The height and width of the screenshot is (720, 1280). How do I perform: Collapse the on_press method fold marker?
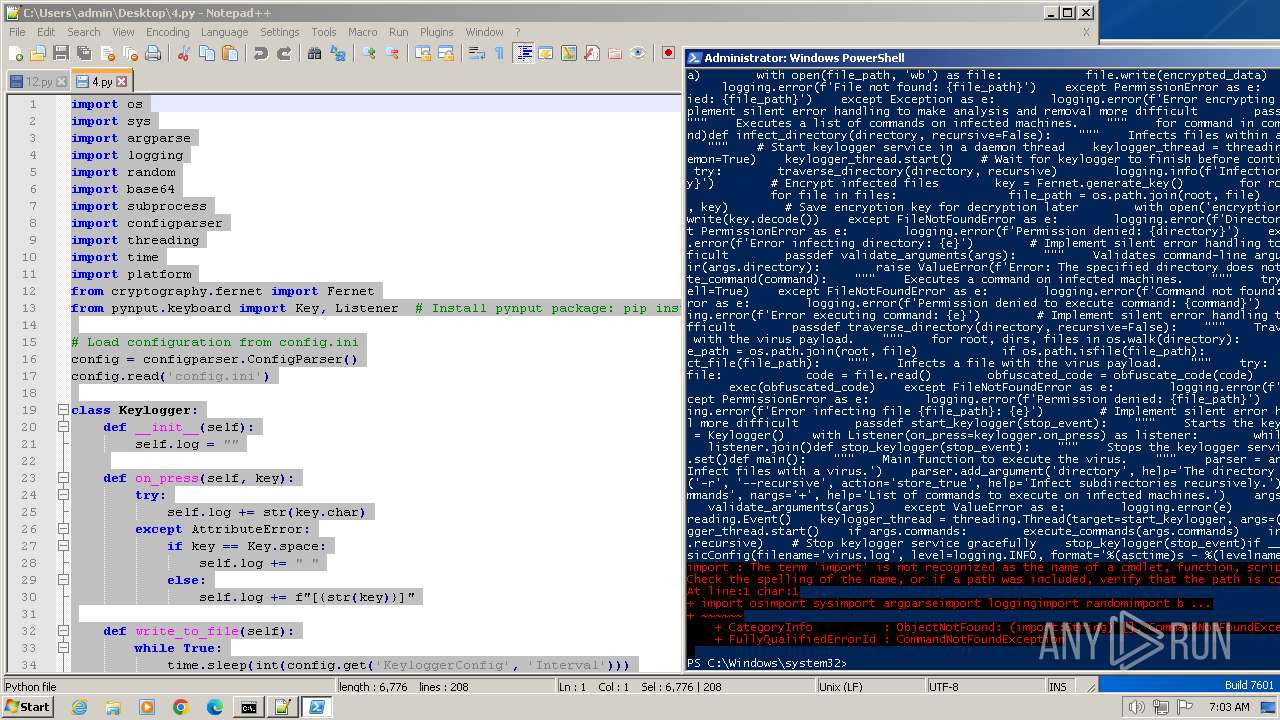point(63,478)
